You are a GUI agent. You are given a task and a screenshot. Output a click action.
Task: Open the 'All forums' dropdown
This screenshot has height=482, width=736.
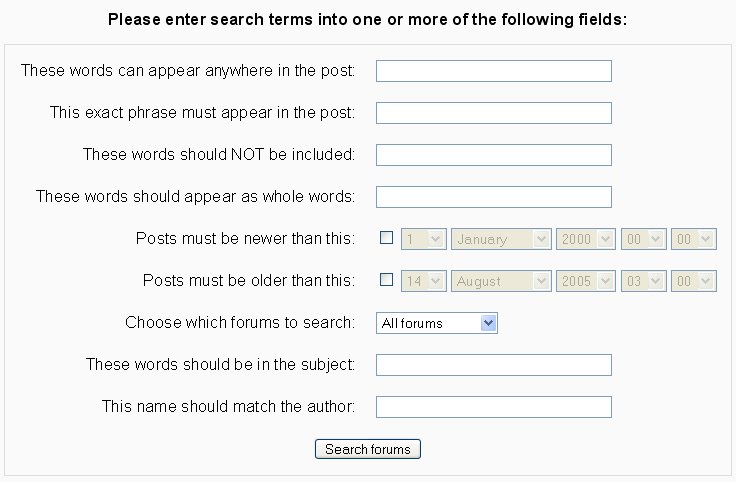437,323
